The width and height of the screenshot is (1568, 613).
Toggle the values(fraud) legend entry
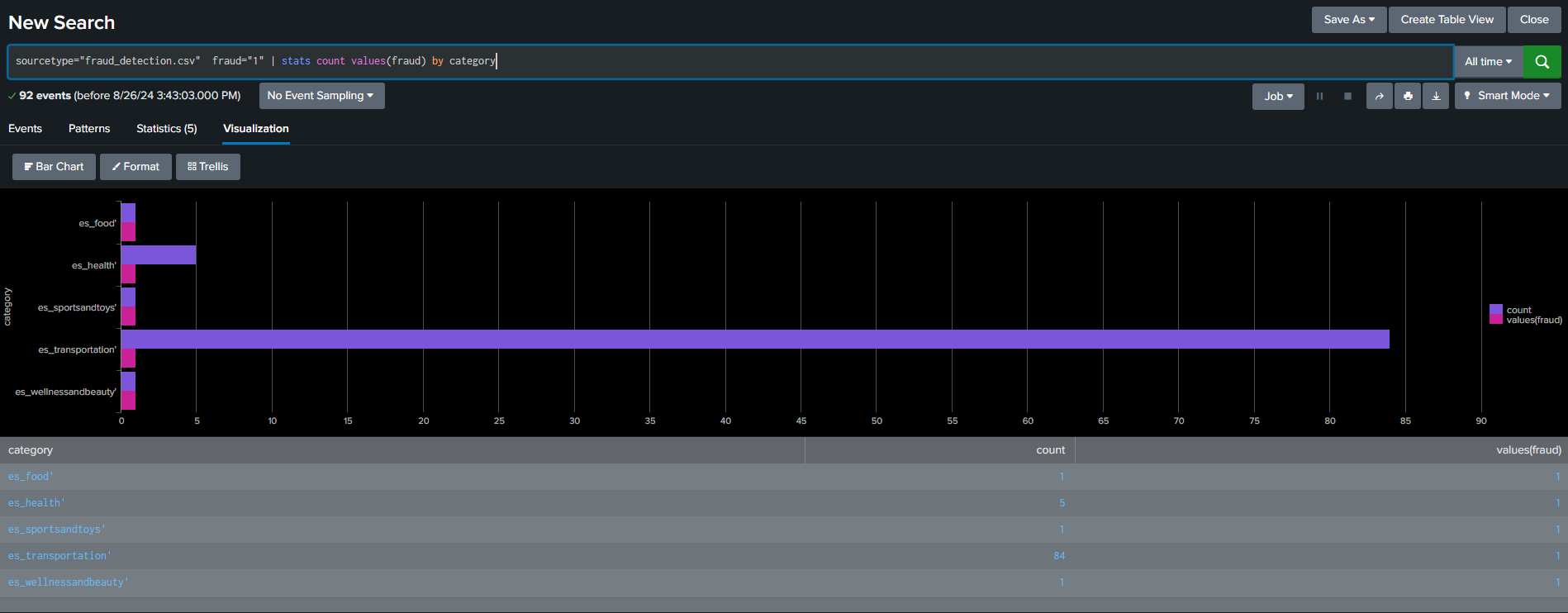tap(1533, 320)
